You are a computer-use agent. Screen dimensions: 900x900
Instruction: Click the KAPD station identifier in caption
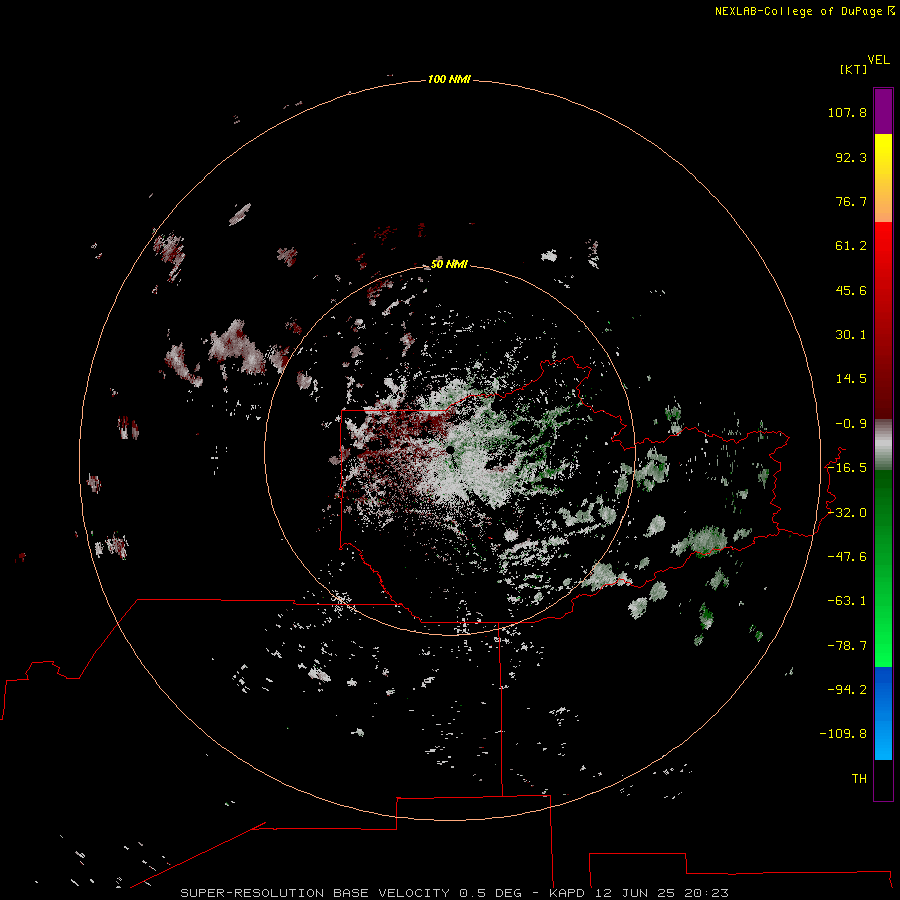point(567,893)
